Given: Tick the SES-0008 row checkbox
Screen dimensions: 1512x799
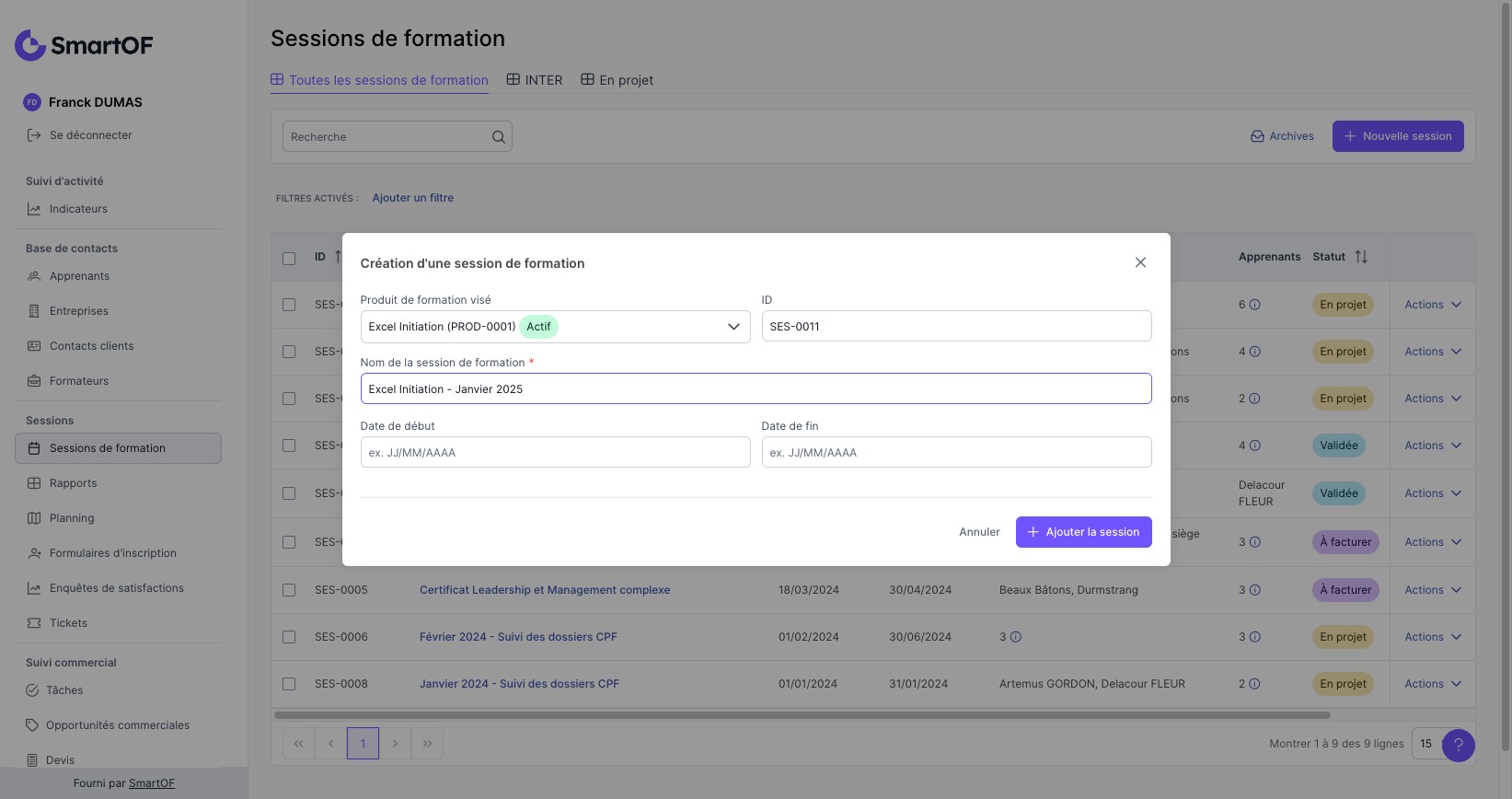Looking at the screenshot, I should tap(289, 684).
